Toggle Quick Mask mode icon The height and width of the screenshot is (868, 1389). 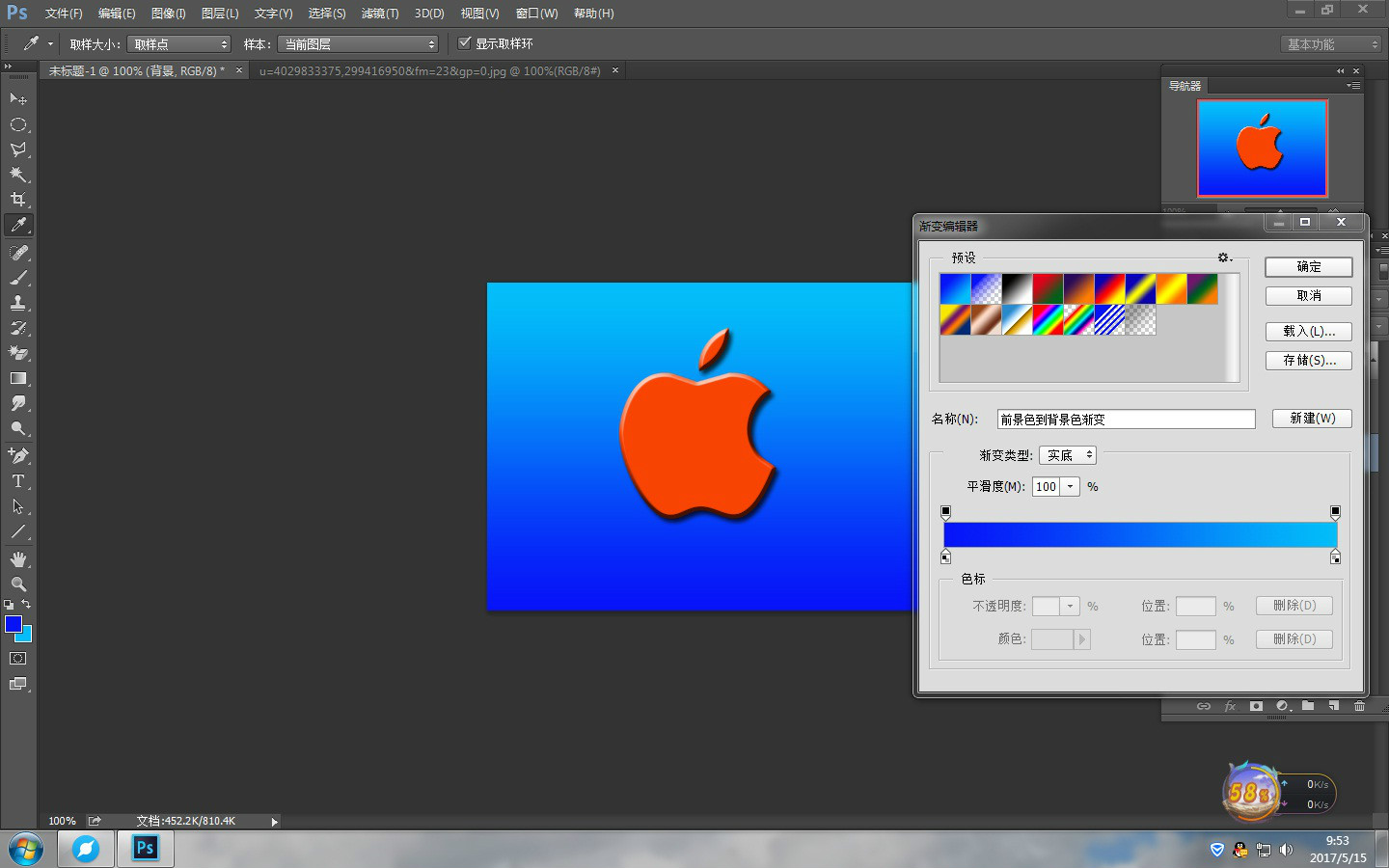(18, 659)
